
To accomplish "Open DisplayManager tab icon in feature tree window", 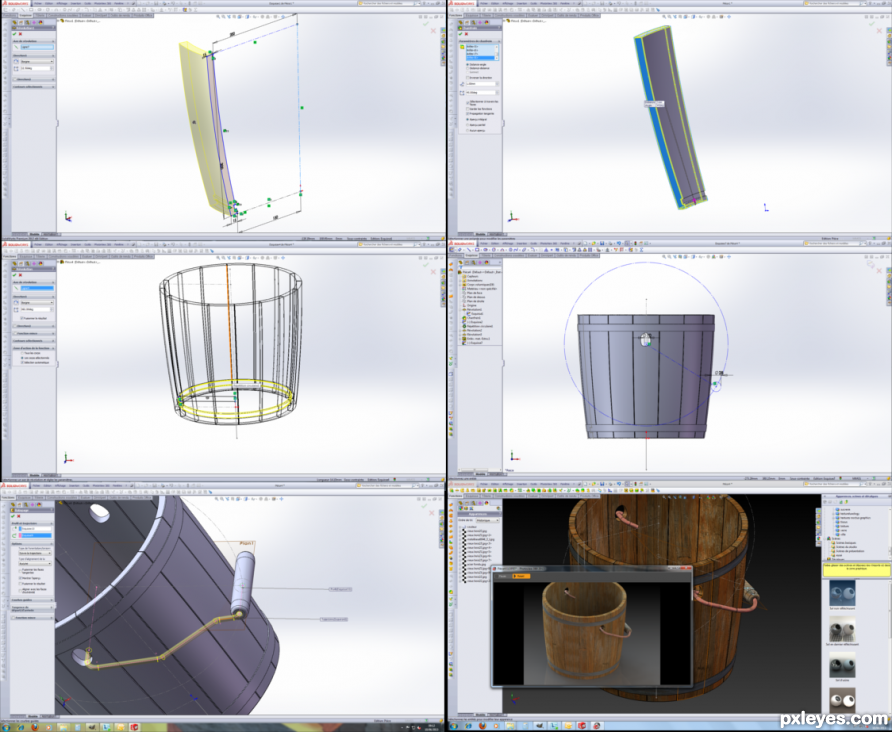I will [486, 262].
